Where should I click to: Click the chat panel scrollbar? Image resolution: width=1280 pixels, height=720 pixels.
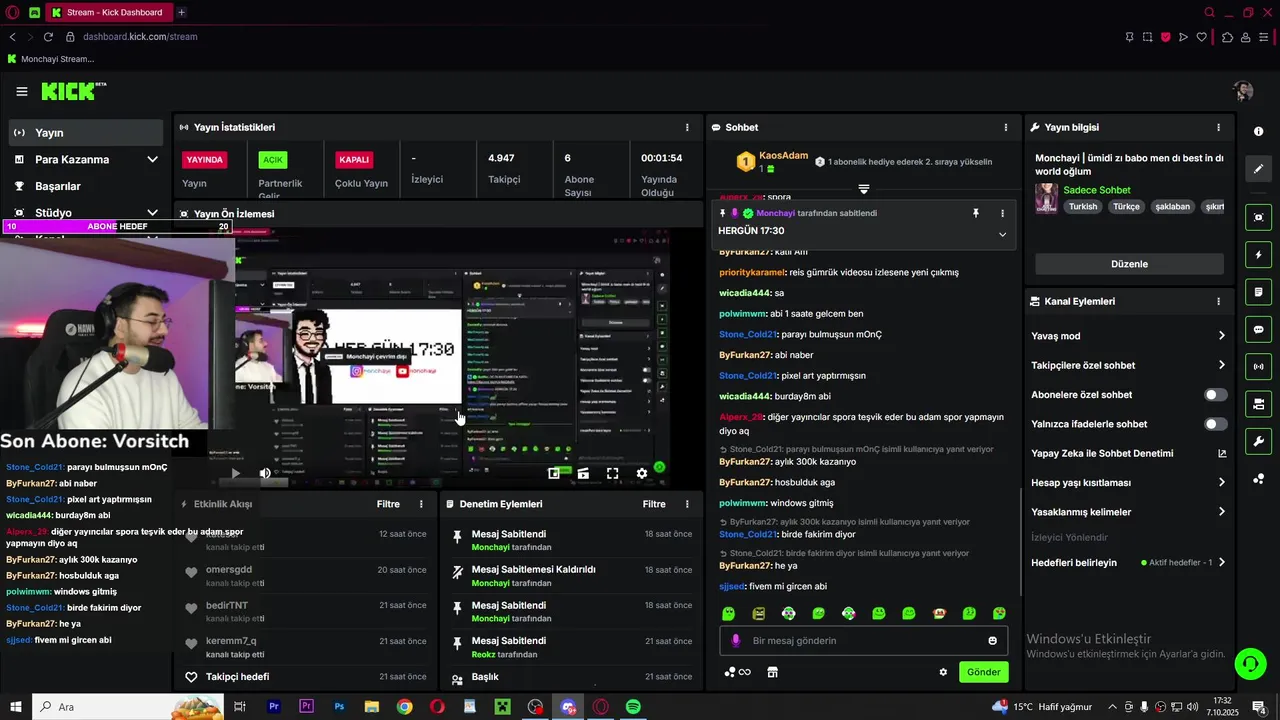1019,540
